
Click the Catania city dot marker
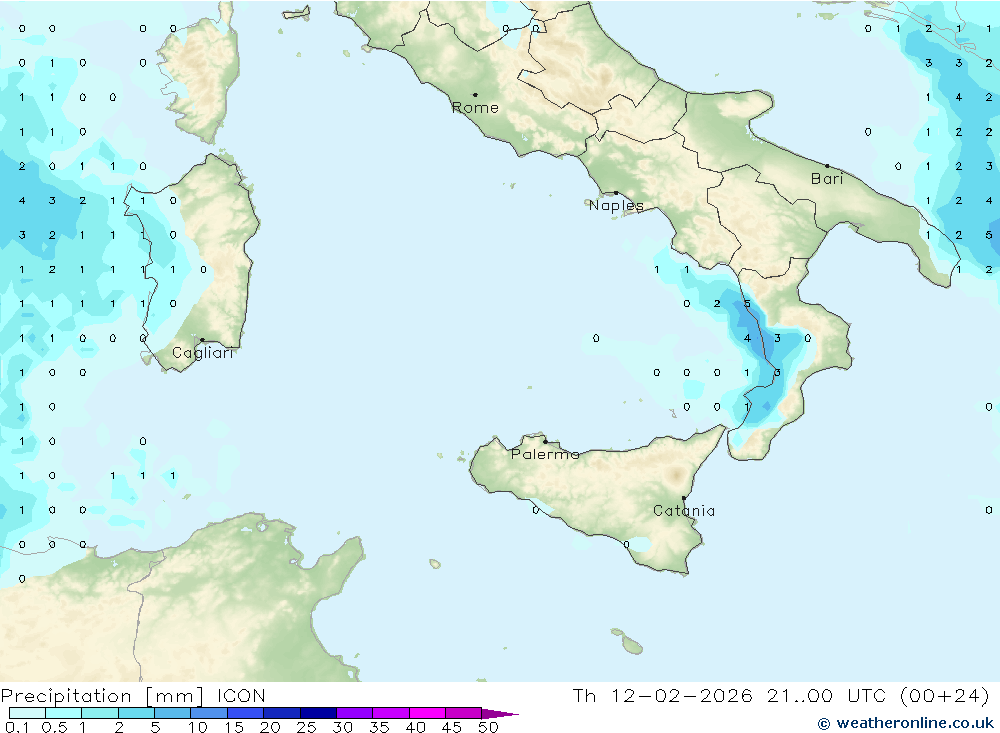click(x=684, y=498)
